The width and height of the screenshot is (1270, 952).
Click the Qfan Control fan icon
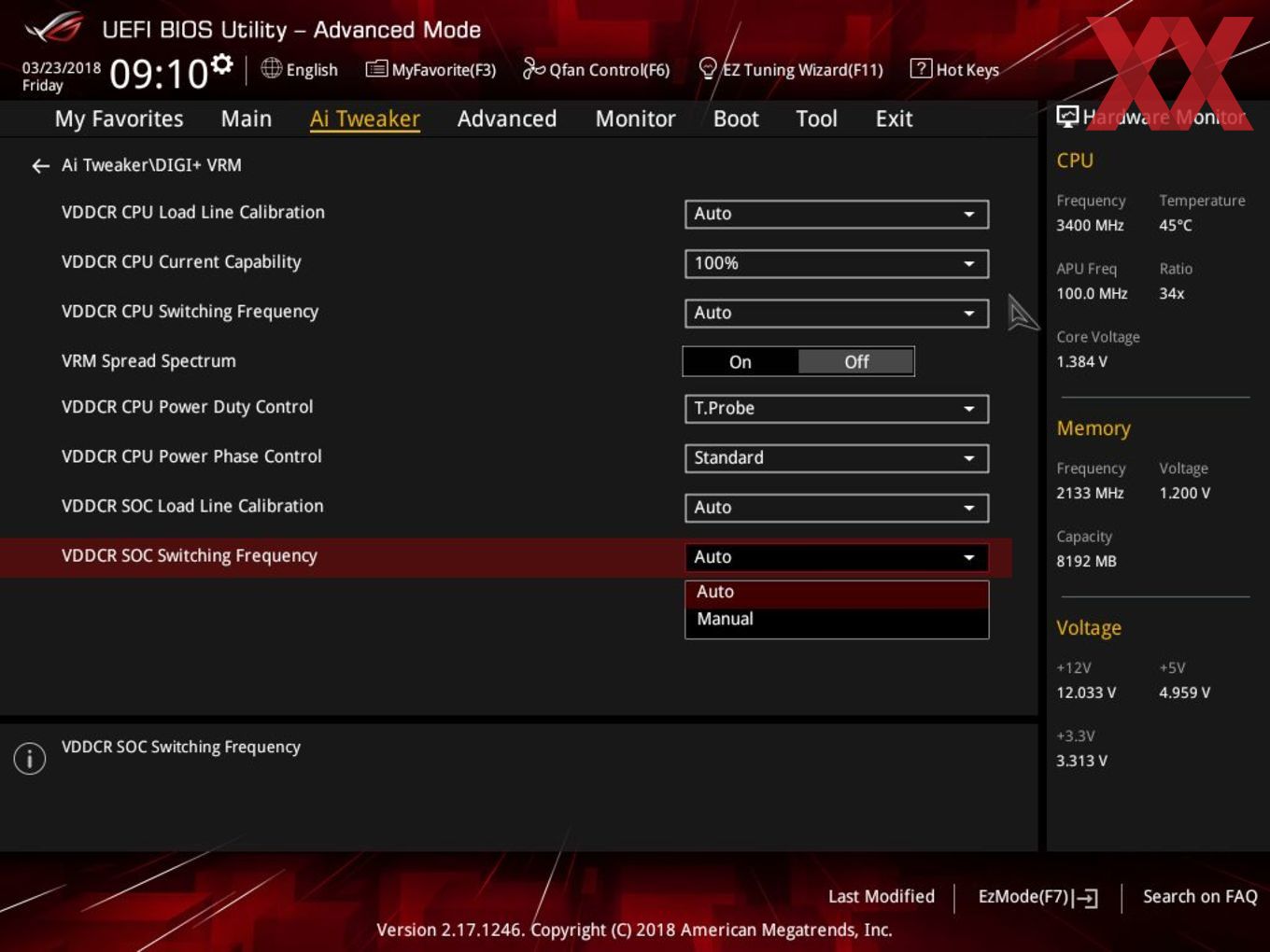click(533, 68)
